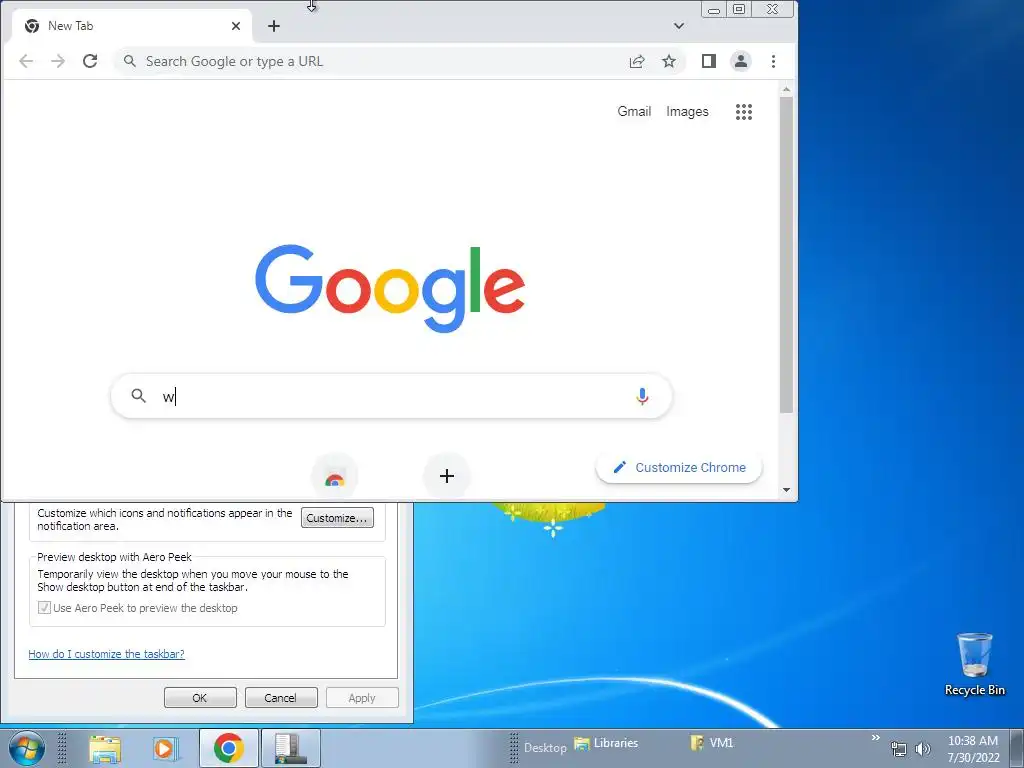Minimize the Chrome window

[x=714, y=9]
